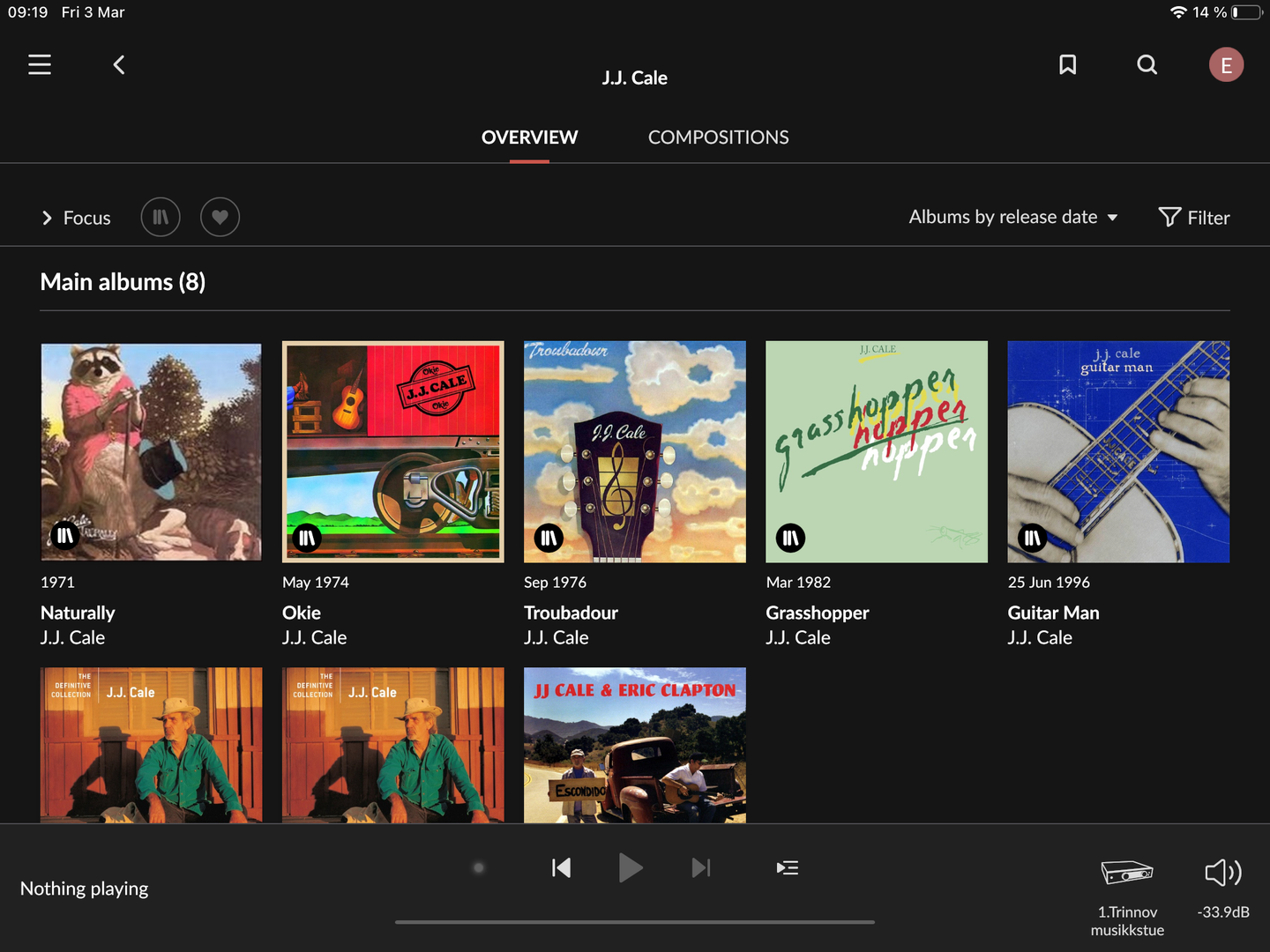This screenshot has width=1270, height=952.
Task: Click the 25 Jun 1996 release date
Action: pos(1049,582)
